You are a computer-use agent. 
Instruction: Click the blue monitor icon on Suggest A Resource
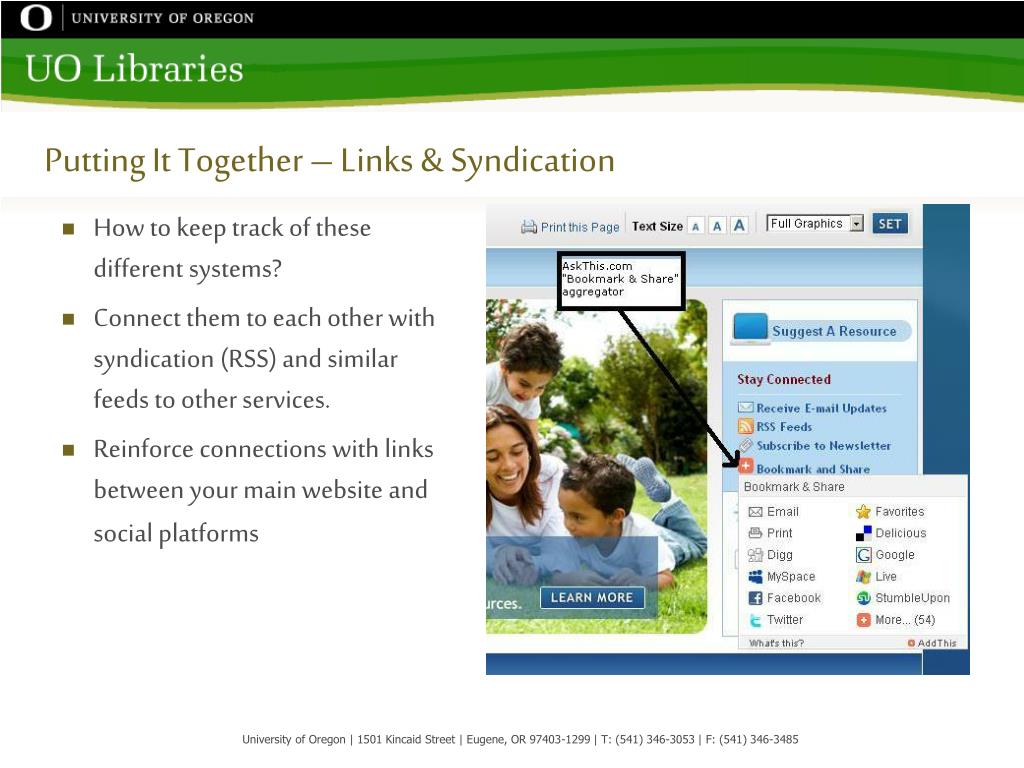(750, 328)
